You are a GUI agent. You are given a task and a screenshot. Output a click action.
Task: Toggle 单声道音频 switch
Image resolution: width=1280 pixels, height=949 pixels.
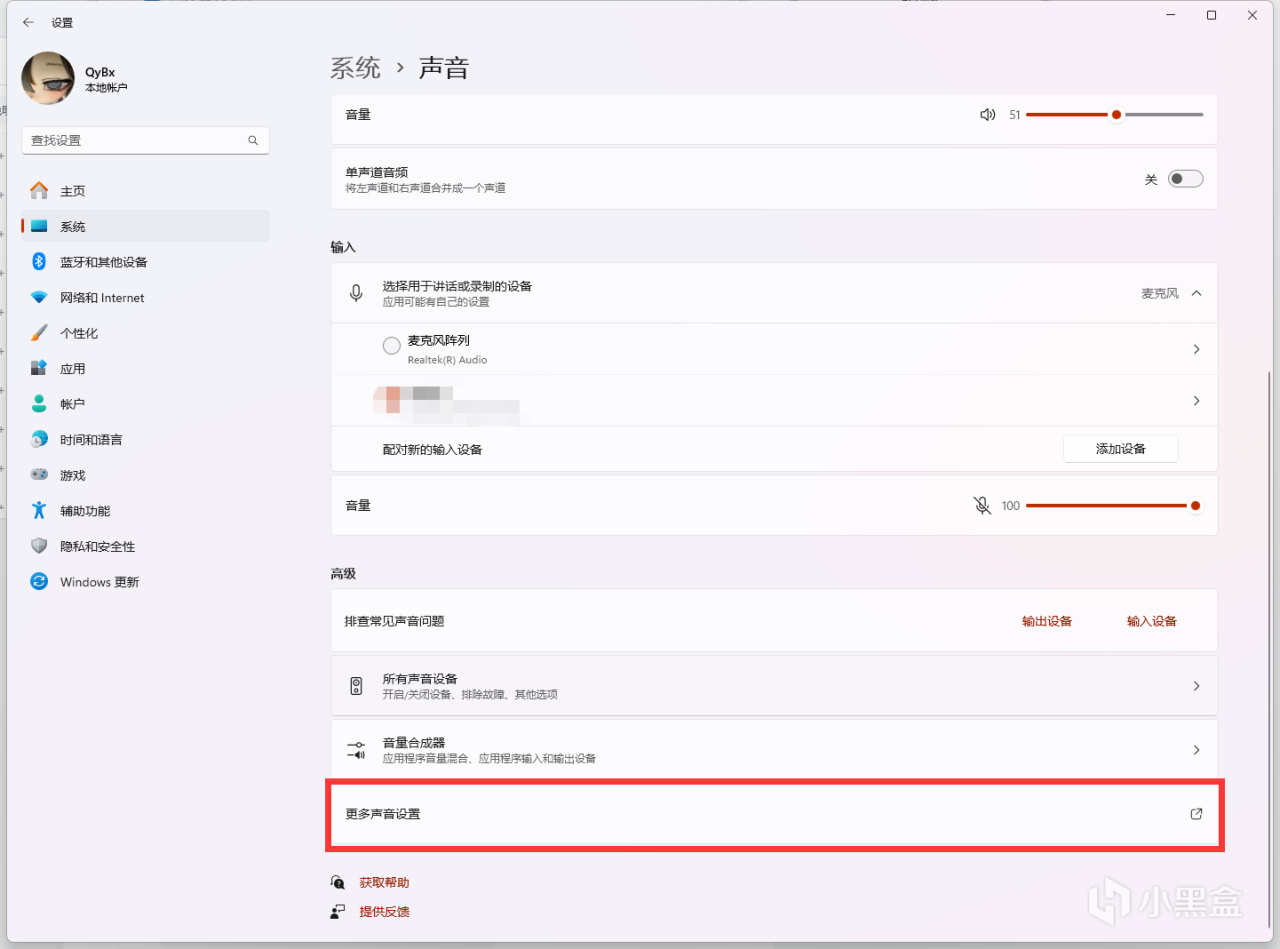tap(1186, 179)
